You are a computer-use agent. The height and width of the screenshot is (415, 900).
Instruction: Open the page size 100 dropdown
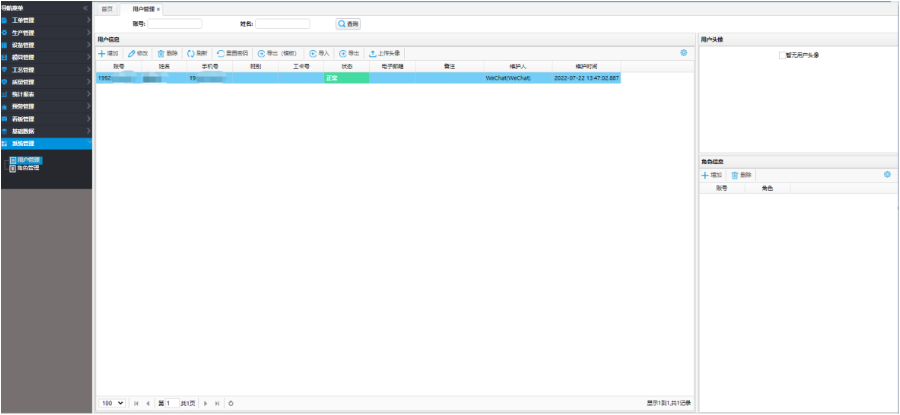(x=112, y=403)
